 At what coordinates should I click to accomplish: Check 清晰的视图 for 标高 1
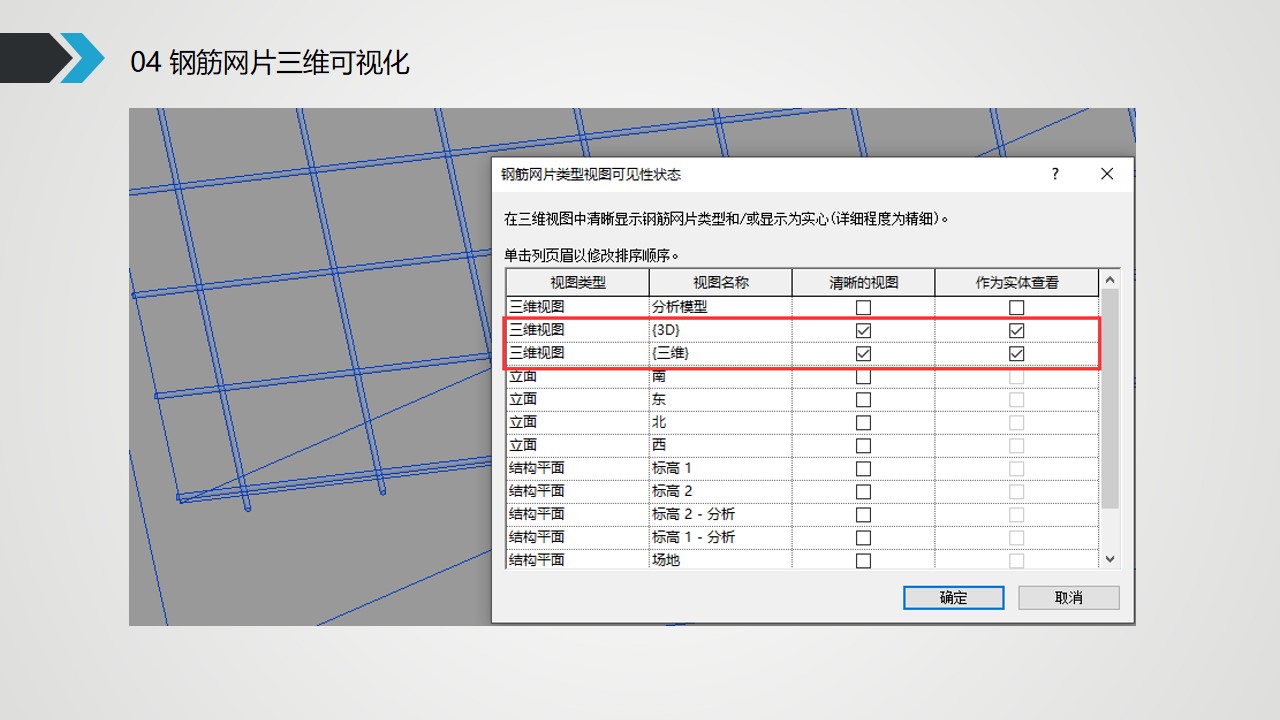coord(864,468)
